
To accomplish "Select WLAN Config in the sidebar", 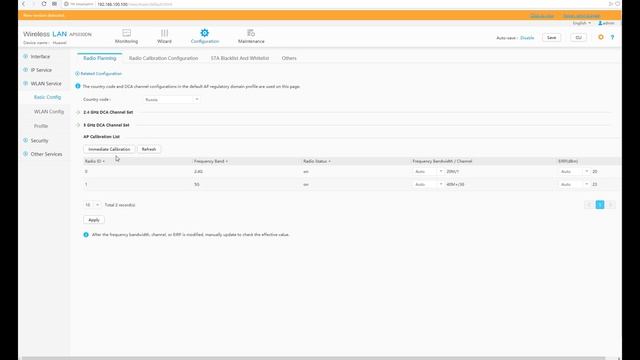I will coord(49,111).
